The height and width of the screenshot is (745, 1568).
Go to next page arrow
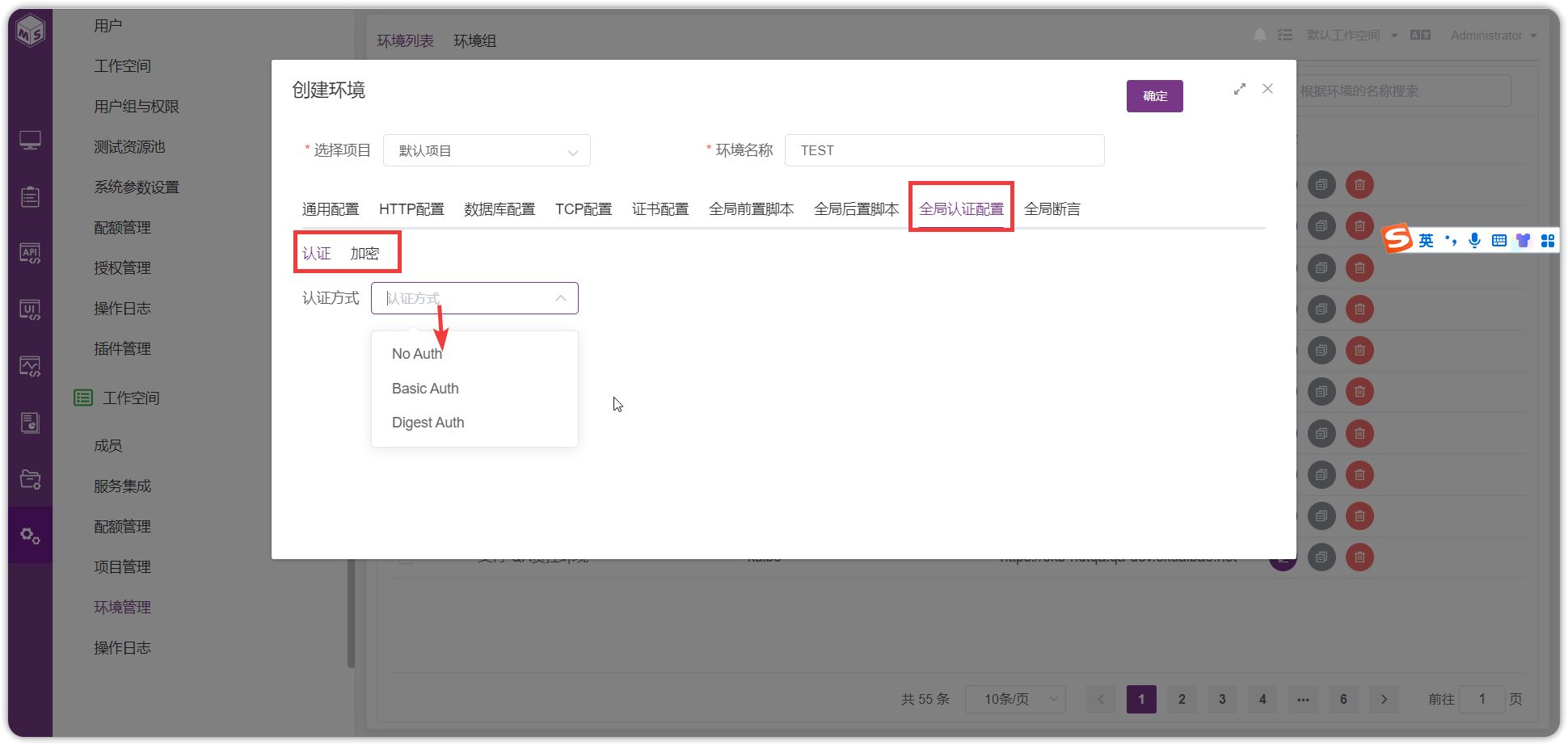pos(1384,699)
